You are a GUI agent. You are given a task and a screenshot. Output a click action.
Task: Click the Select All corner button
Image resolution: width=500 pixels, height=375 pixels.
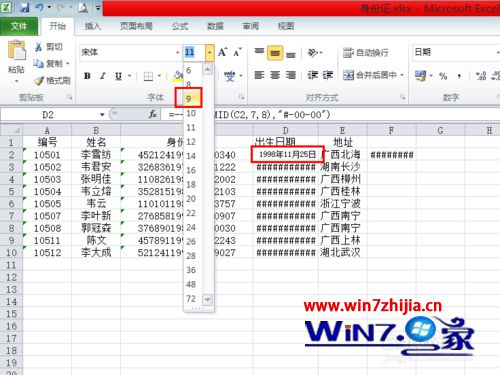pos(11,130)
